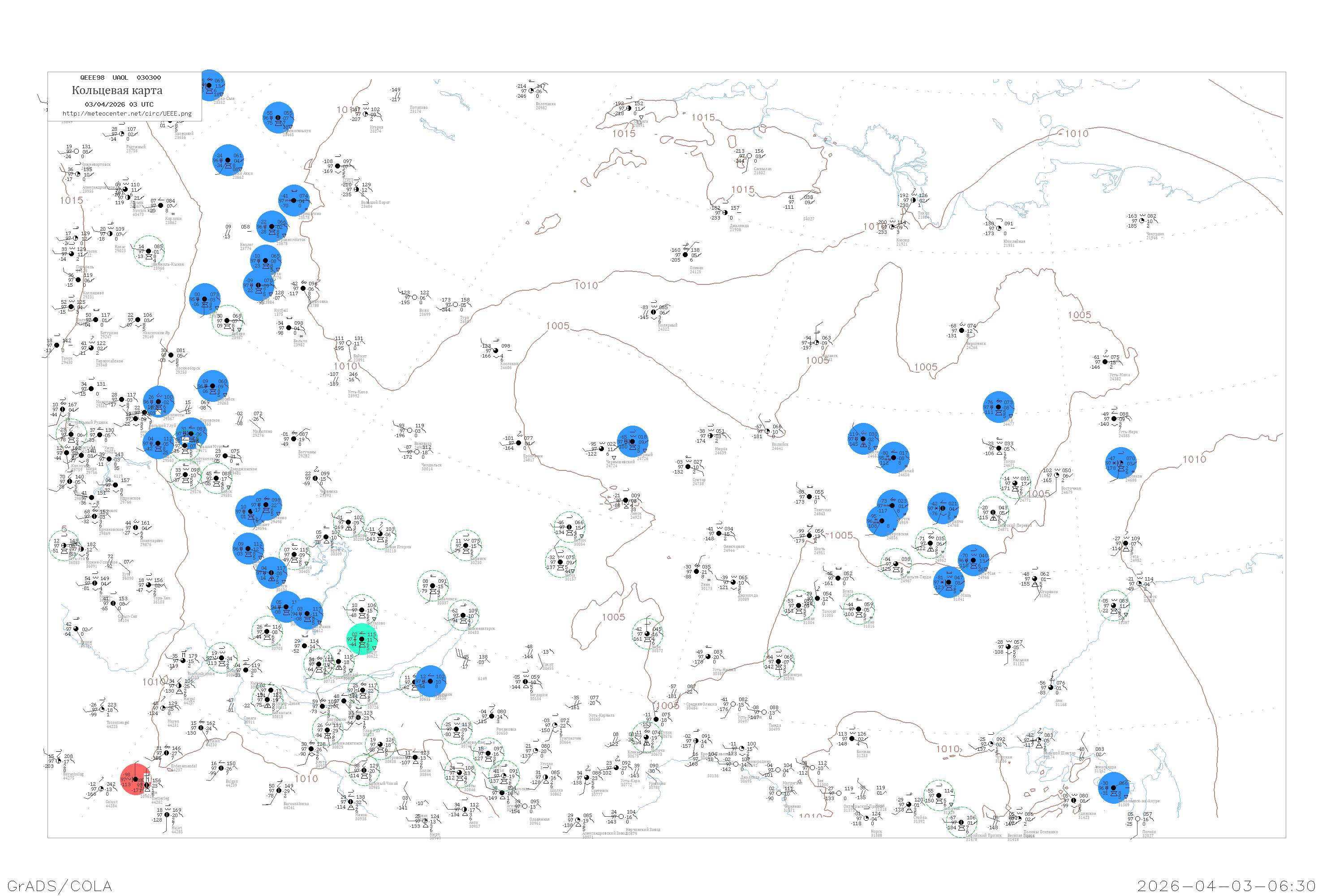Select the blue Усть-Мая 24966 marker

(x=973, y=560)
